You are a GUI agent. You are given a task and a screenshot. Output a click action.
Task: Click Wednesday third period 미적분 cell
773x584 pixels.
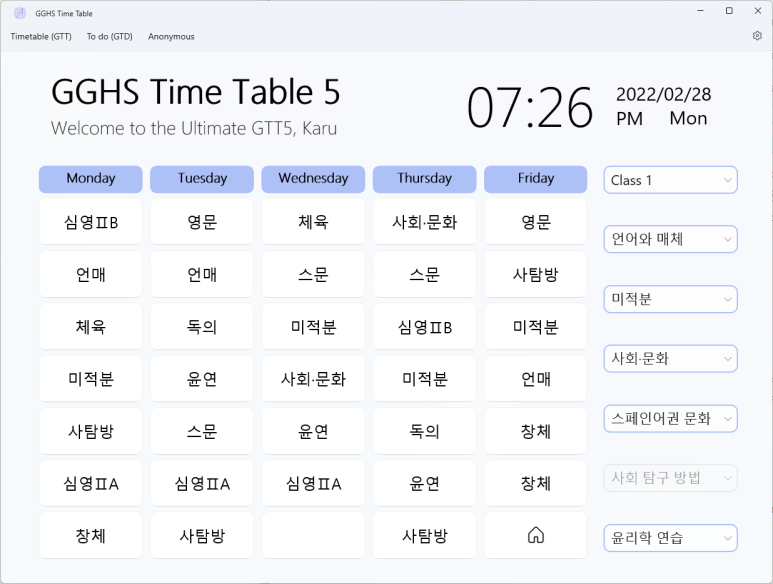tap(313, 326)
